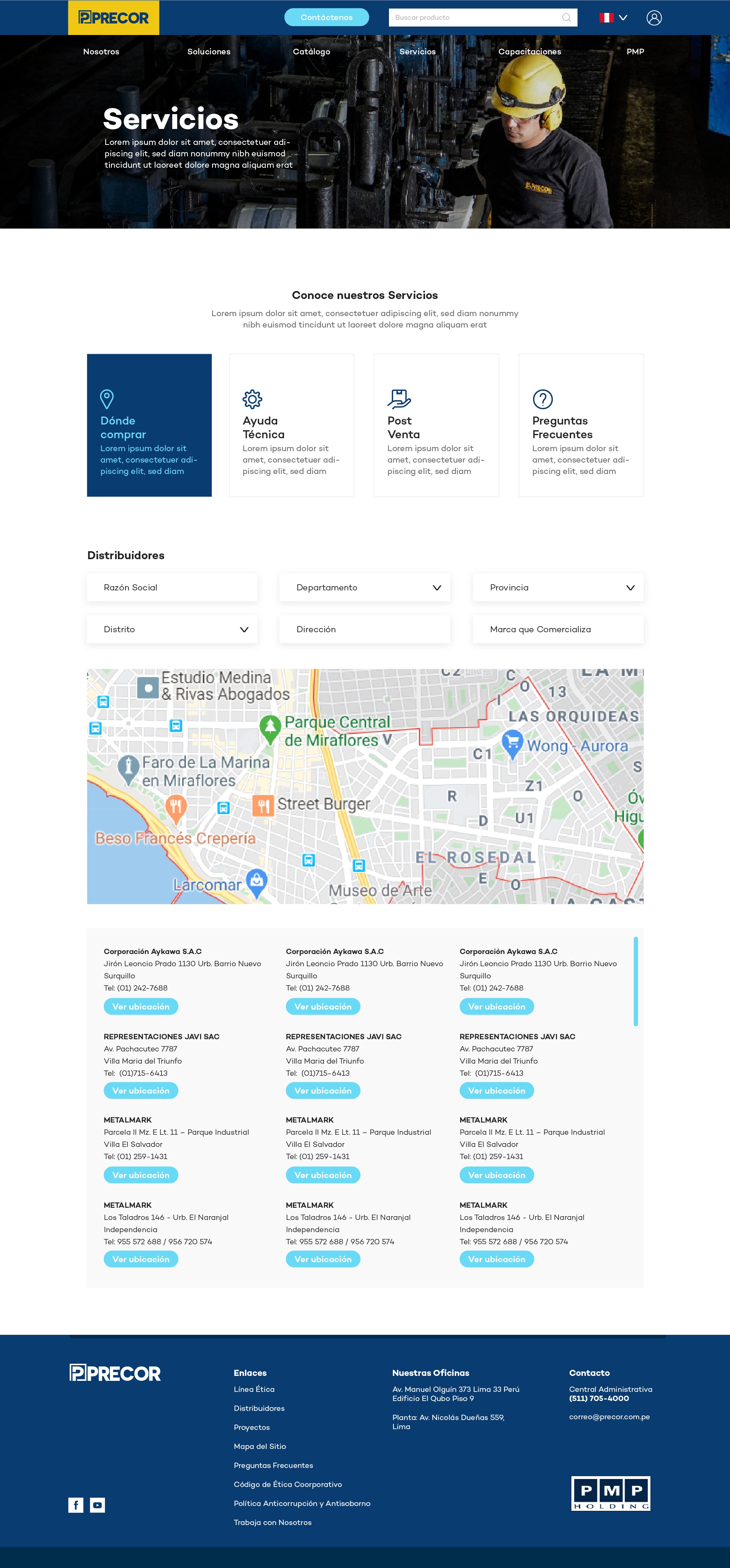730x1568 pixels.
Task: Open the Nosotros menu
Action: coord(101,52)
